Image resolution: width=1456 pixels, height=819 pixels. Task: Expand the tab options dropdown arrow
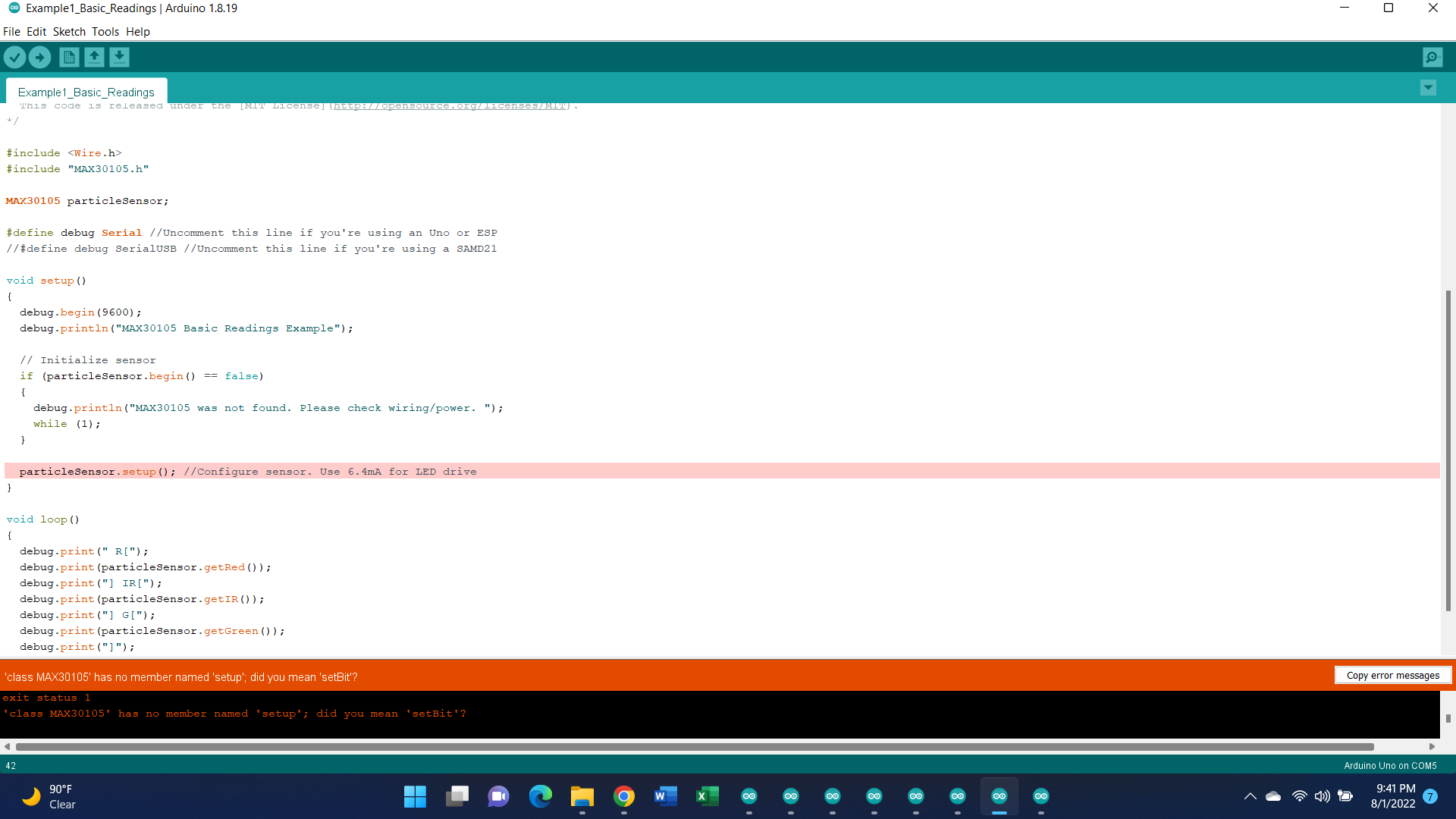point(1428,88)
